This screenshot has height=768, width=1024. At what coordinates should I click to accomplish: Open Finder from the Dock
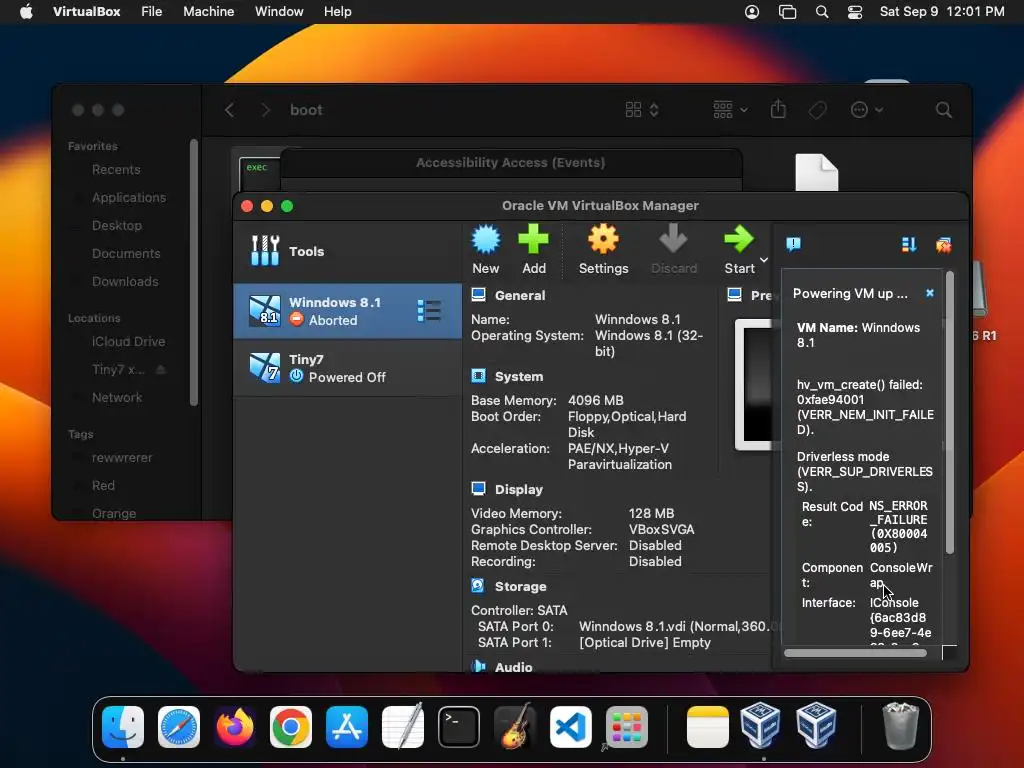pos(123,726)
